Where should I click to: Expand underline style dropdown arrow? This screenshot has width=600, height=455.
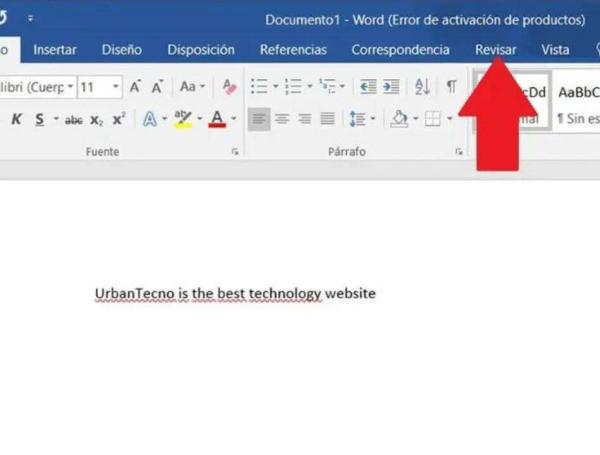[x=56, y=119]
